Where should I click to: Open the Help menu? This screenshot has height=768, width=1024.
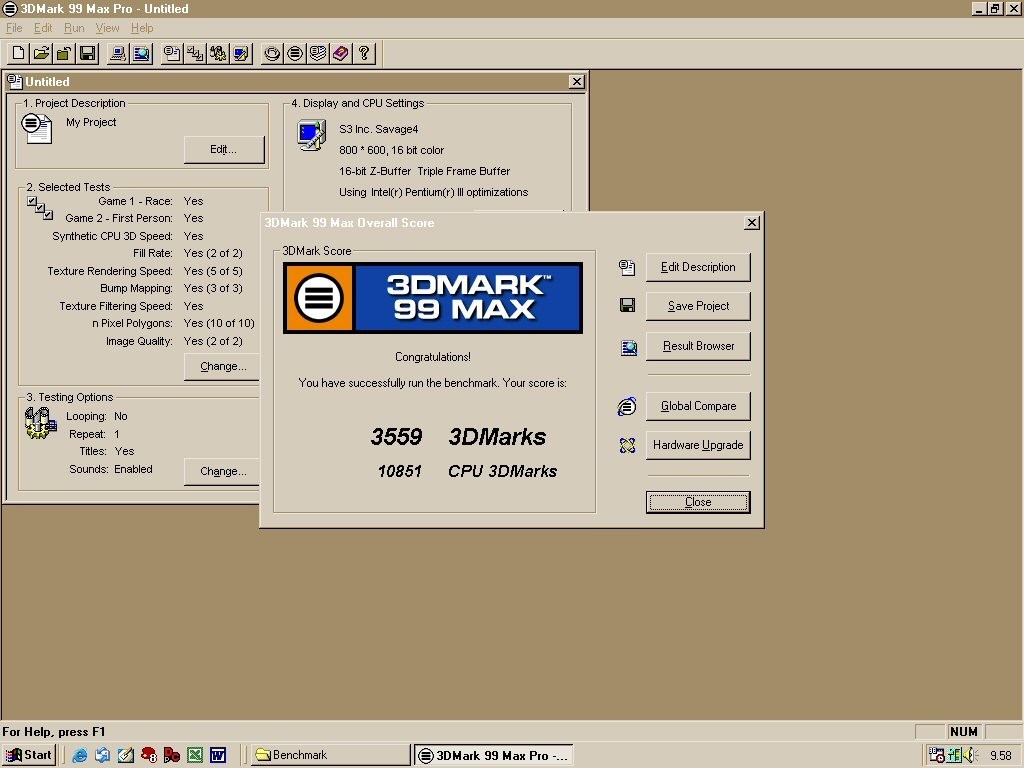coord(142,28)
